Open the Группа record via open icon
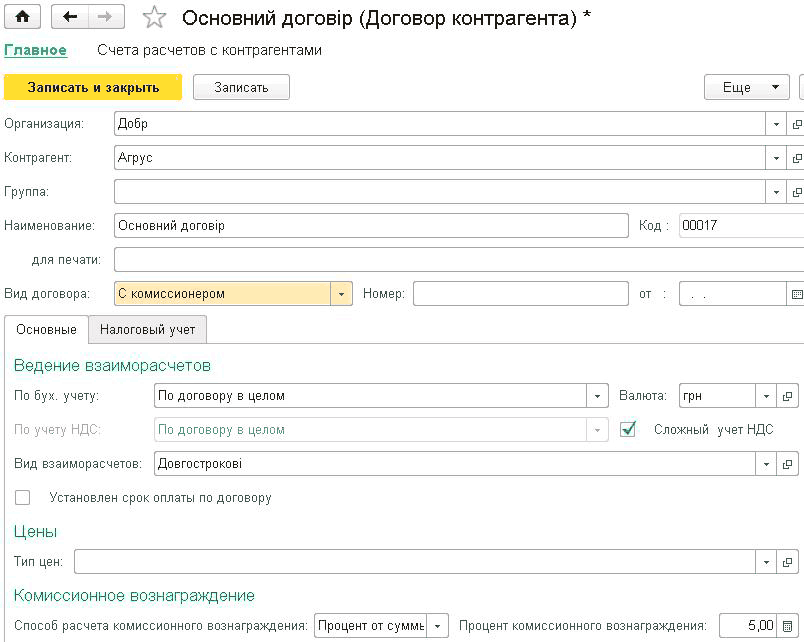 pyautogui.click(x=796, y=192)
